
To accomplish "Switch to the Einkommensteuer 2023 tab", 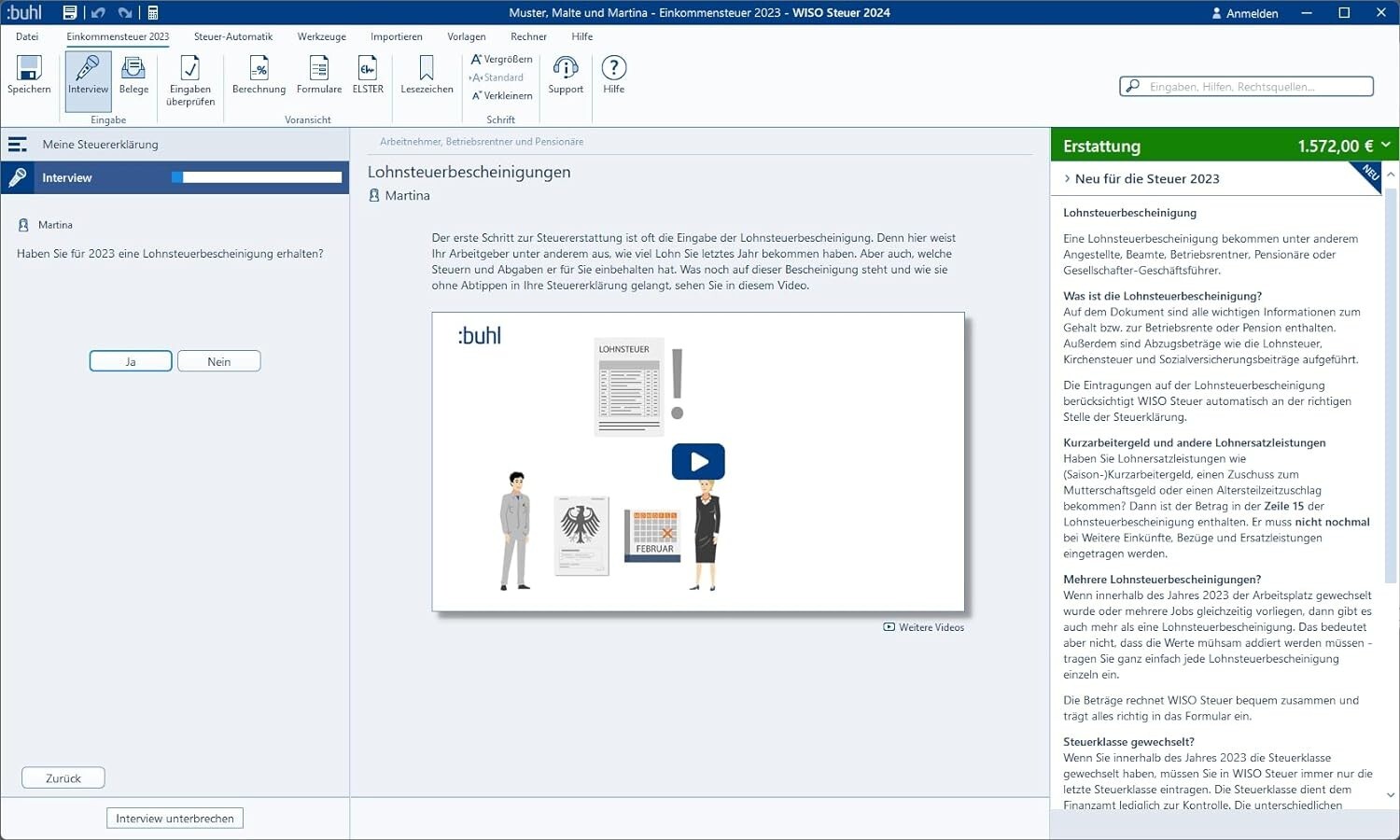I will (118, 36).
